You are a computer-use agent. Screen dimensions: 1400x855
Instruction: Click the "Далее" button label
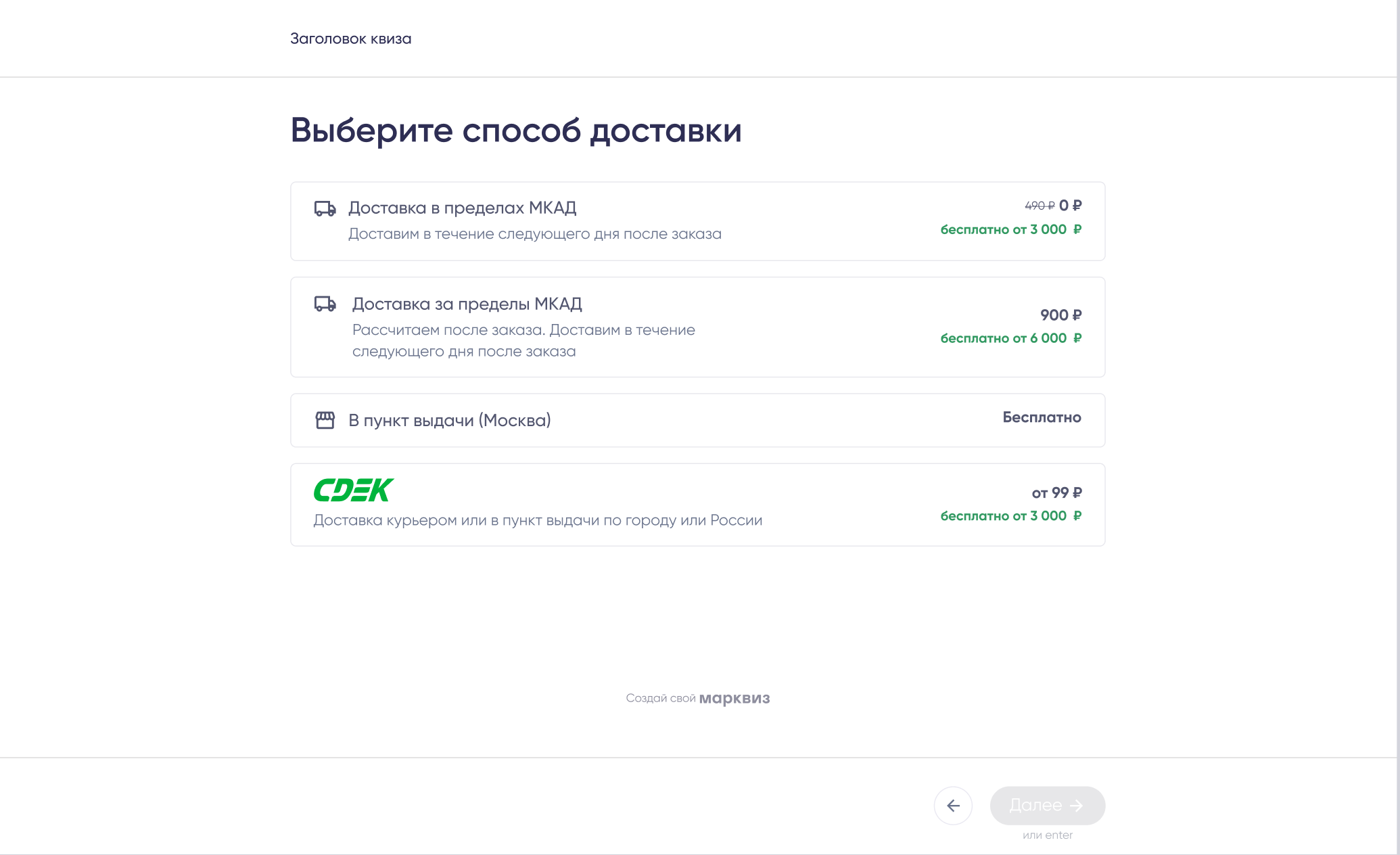pos(1035,806)
